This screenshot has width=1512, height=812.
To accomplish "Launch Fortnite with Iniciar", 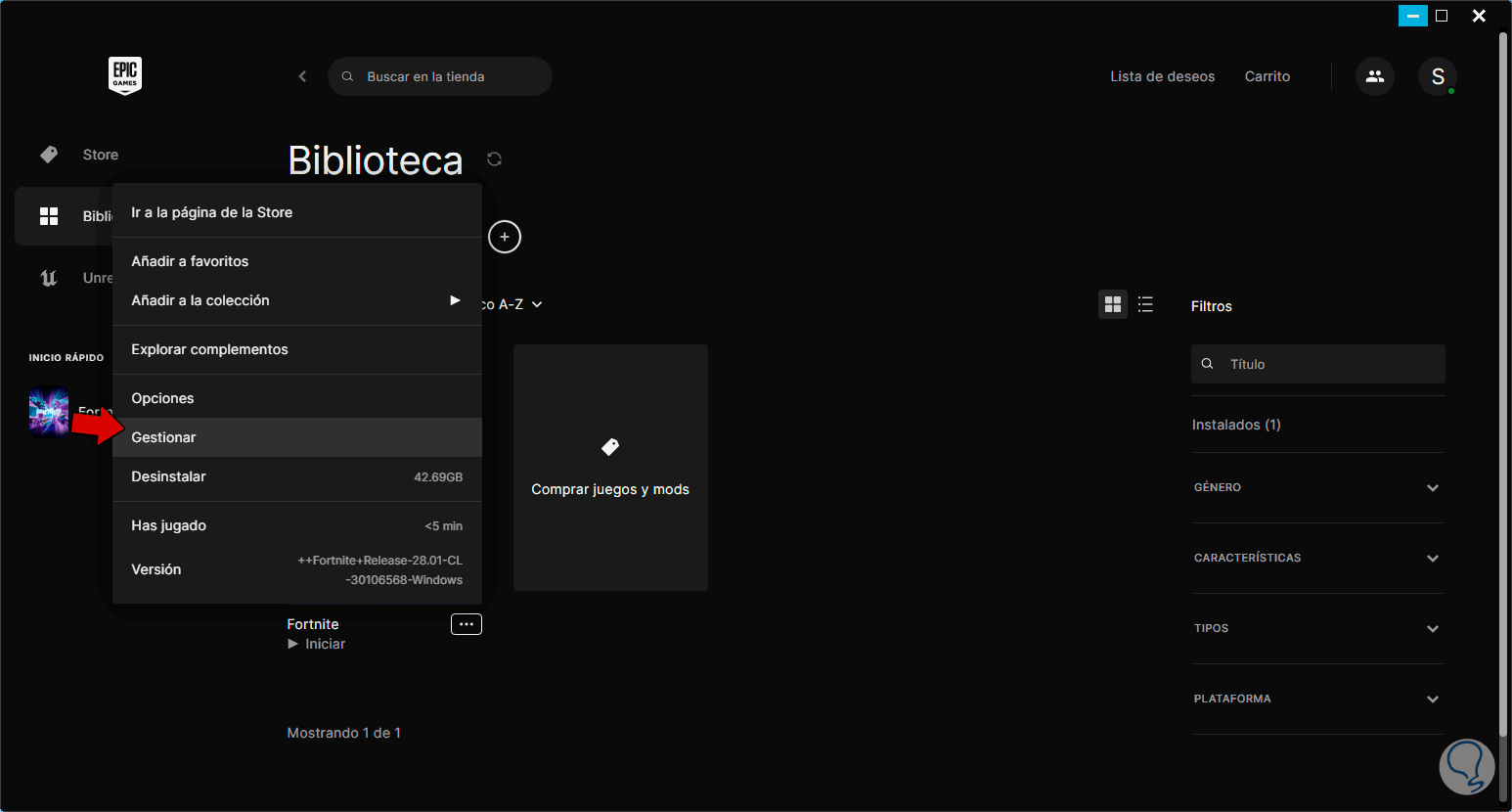I will point(317,644).
